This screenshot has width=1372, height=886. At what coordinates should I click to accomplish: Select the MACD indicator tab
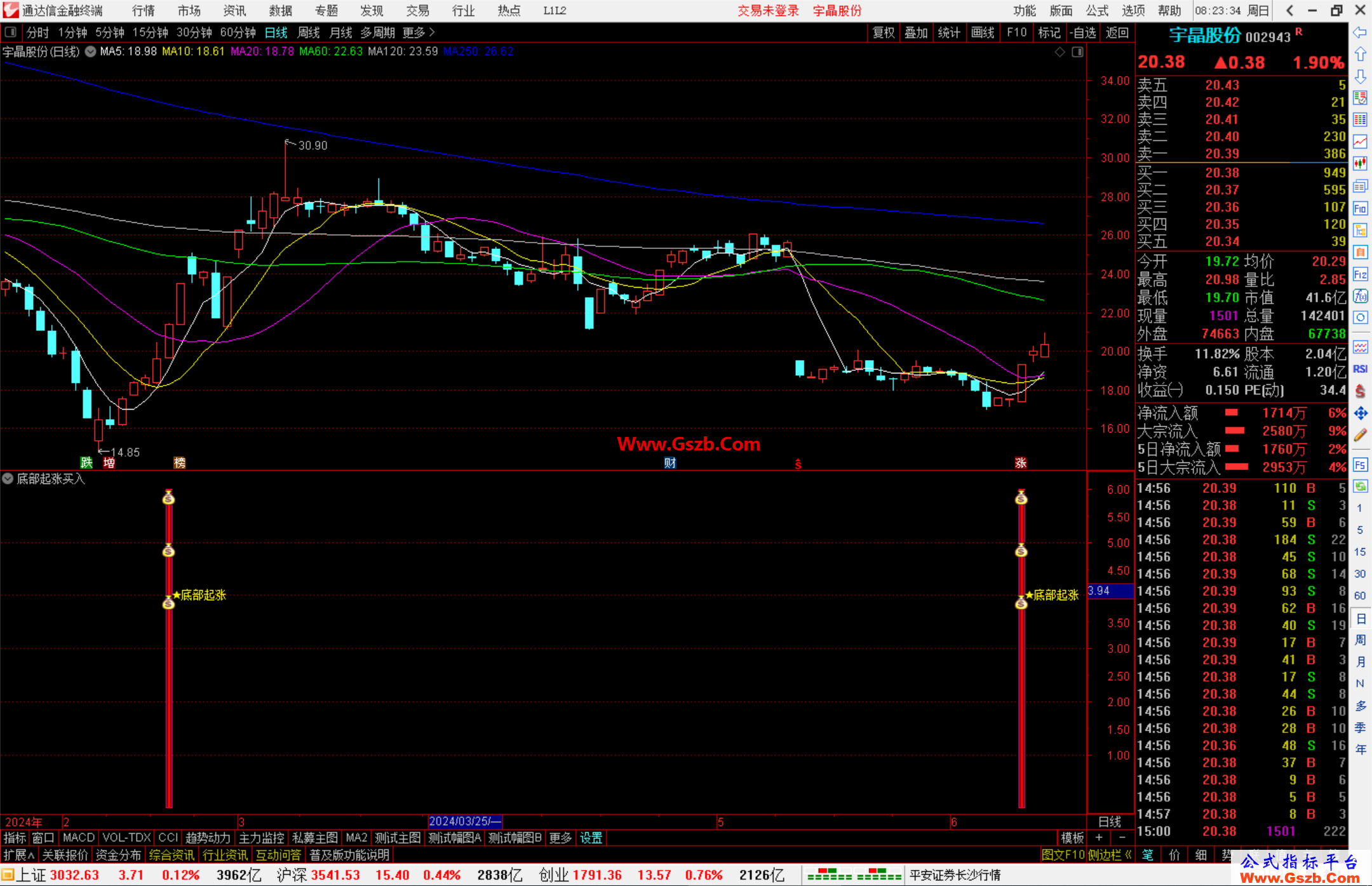pyautogui.click(x=79, y=838)
